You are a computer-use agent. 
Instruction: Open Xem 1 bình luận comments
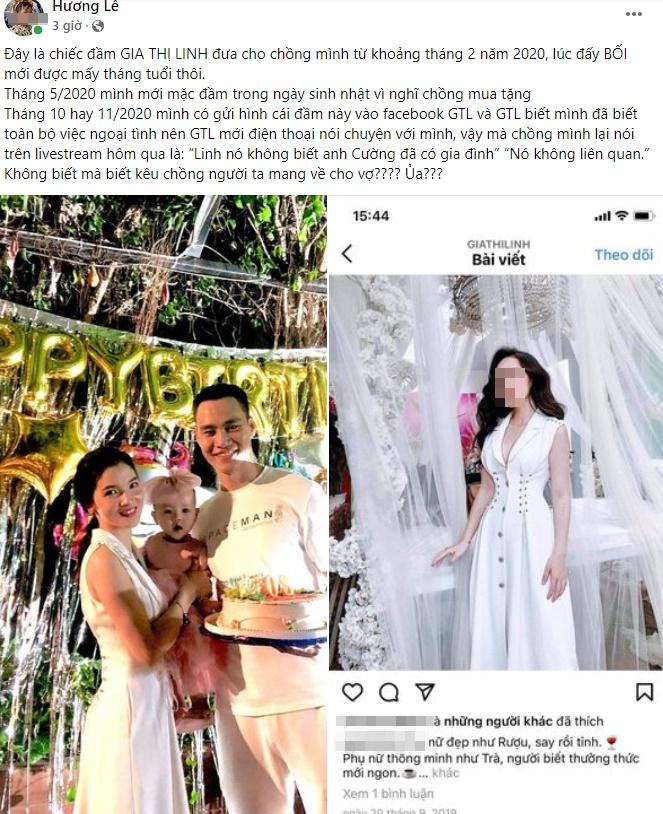click(x=388, y=793)
